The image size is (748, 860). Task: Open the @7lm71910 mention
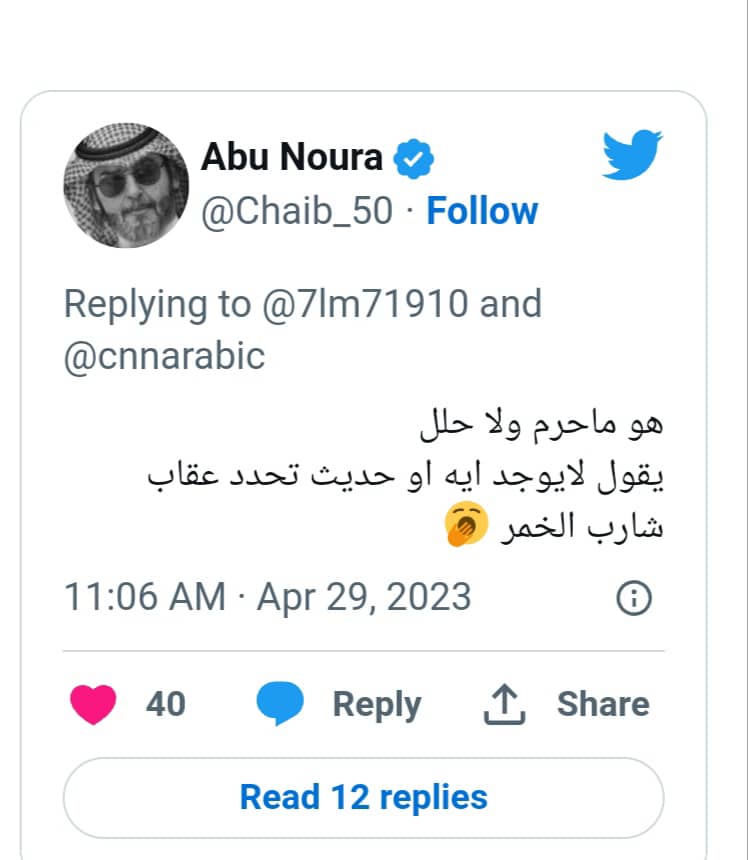tap(365, 303)
